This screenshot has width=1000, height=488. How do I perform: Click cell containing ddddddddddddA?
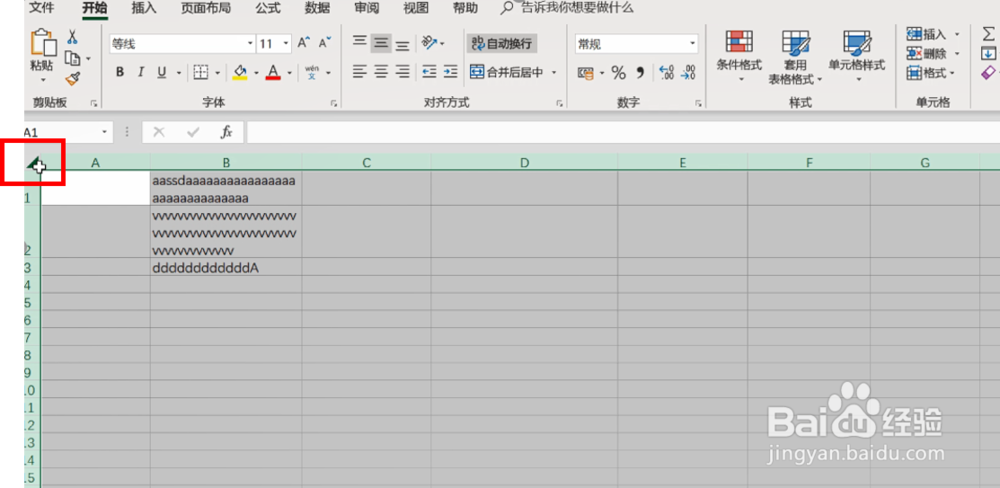point(226,268)
